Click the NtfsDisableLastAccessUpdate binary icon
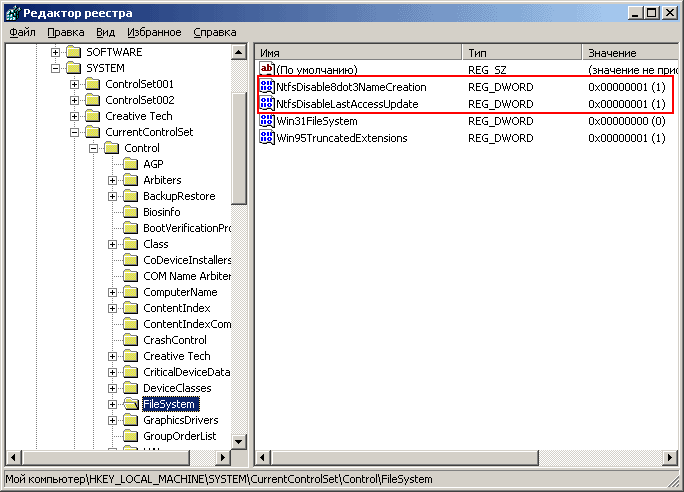This screenshot has height=492, width=684. 267,103
